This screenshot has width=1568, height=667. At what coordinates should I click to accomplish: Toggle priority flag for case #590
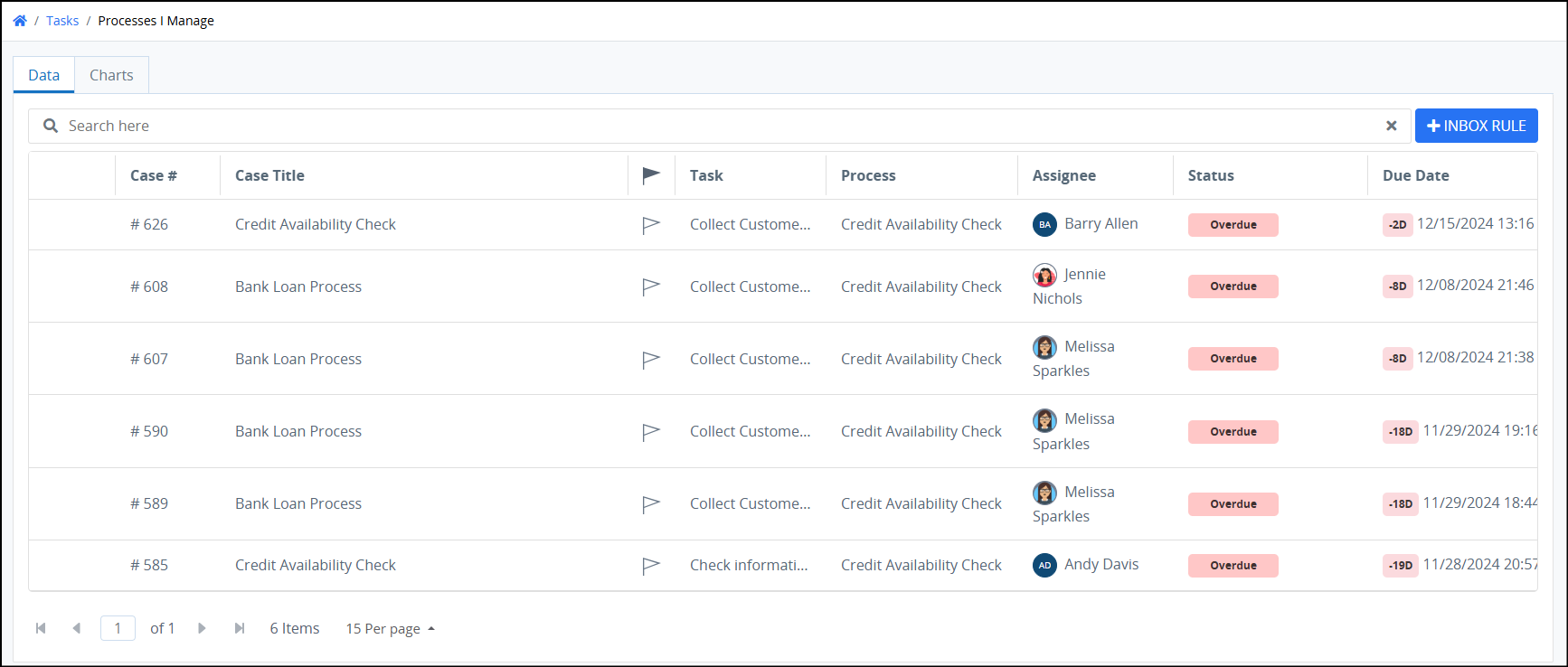tap(651, 432)
